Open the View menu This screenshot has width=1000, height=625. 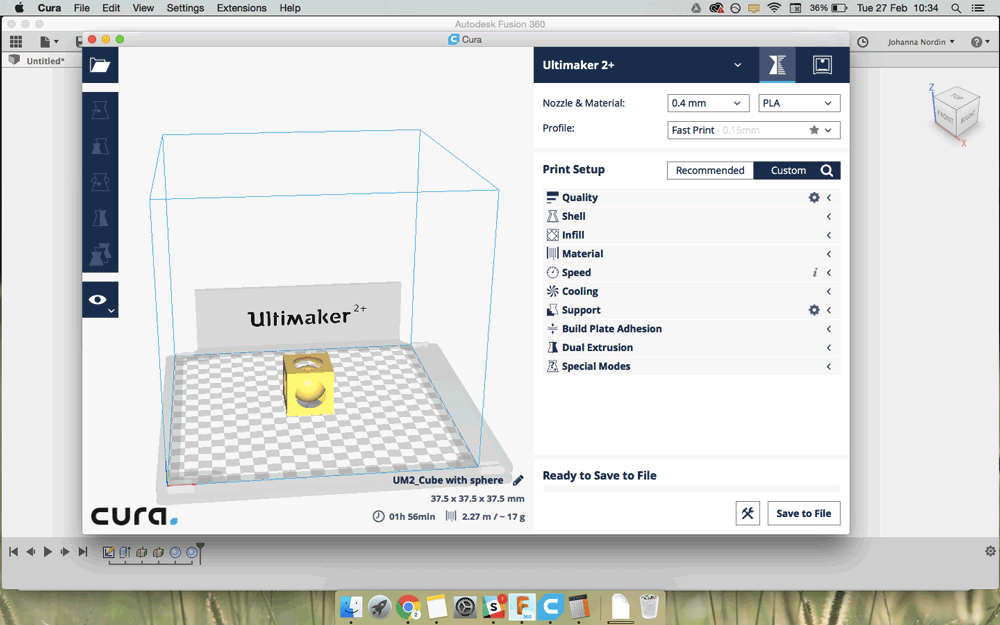pyautogui.click(x=143, y=8)
